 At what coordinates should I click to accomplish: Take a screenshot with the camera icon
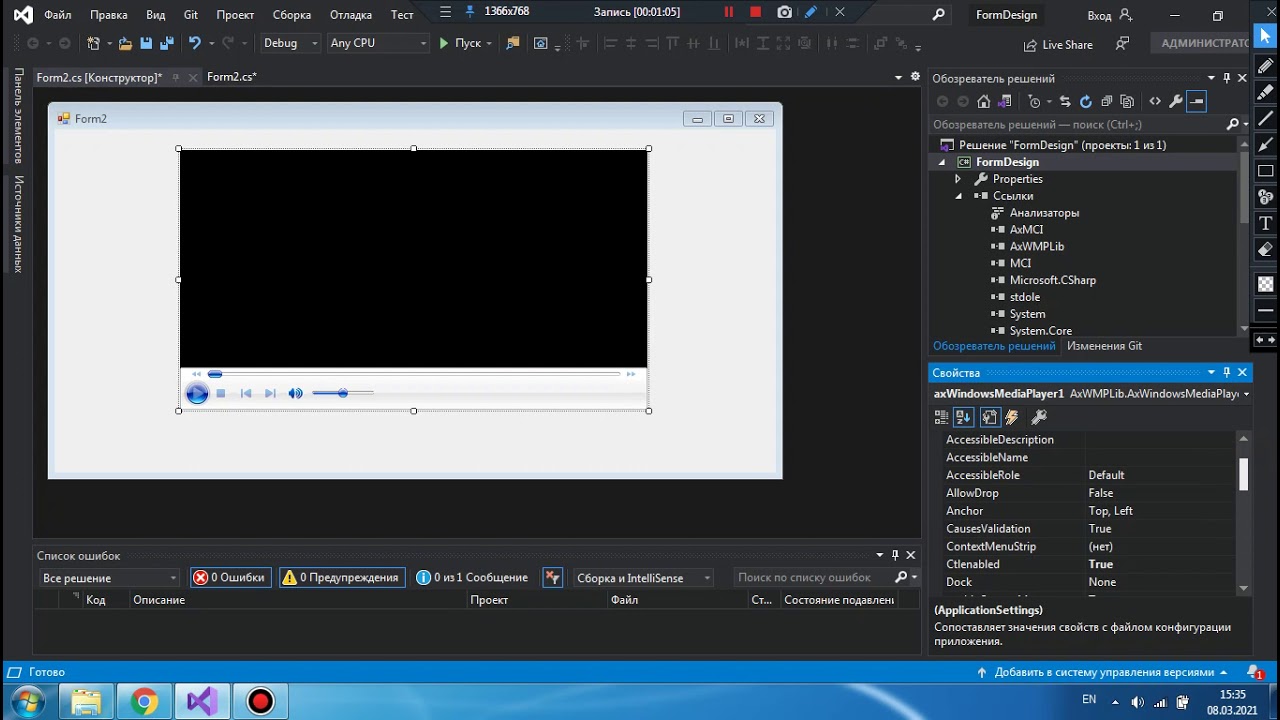(x=785, y=12)
